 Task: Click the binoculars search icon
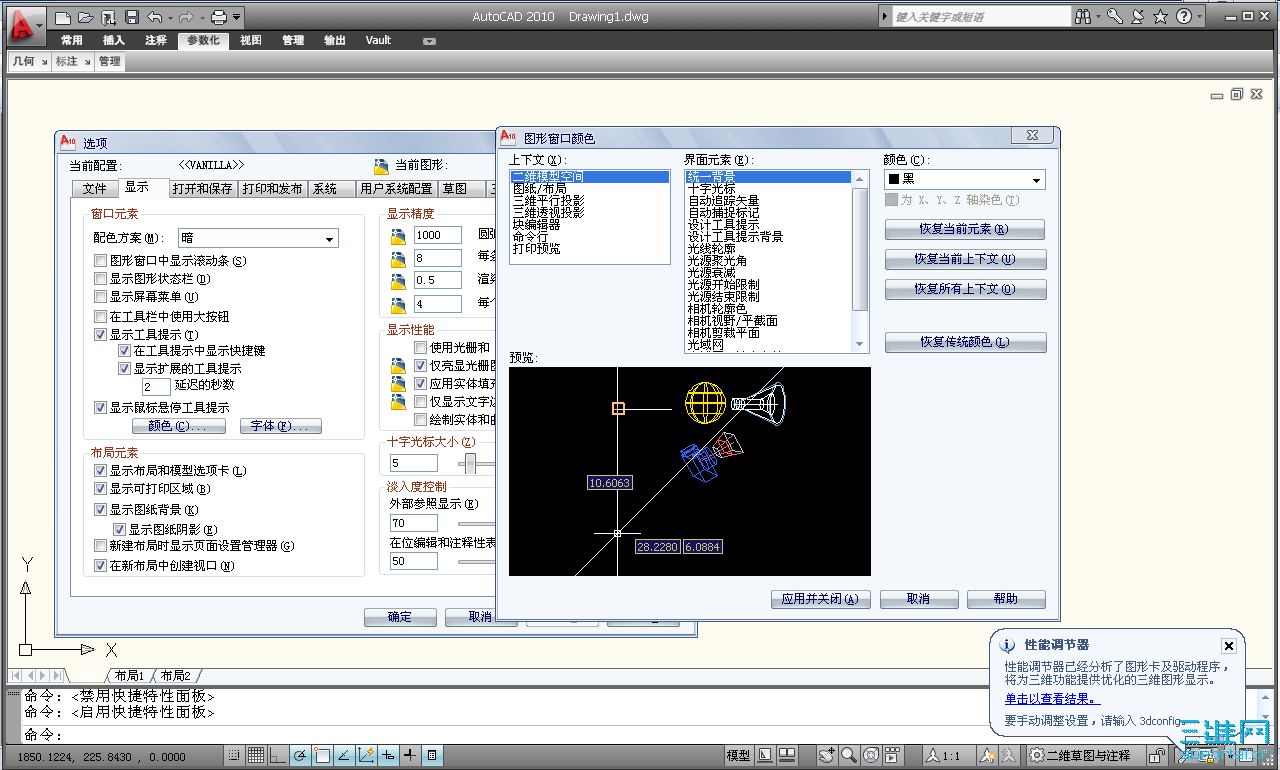click(1083, 17)
